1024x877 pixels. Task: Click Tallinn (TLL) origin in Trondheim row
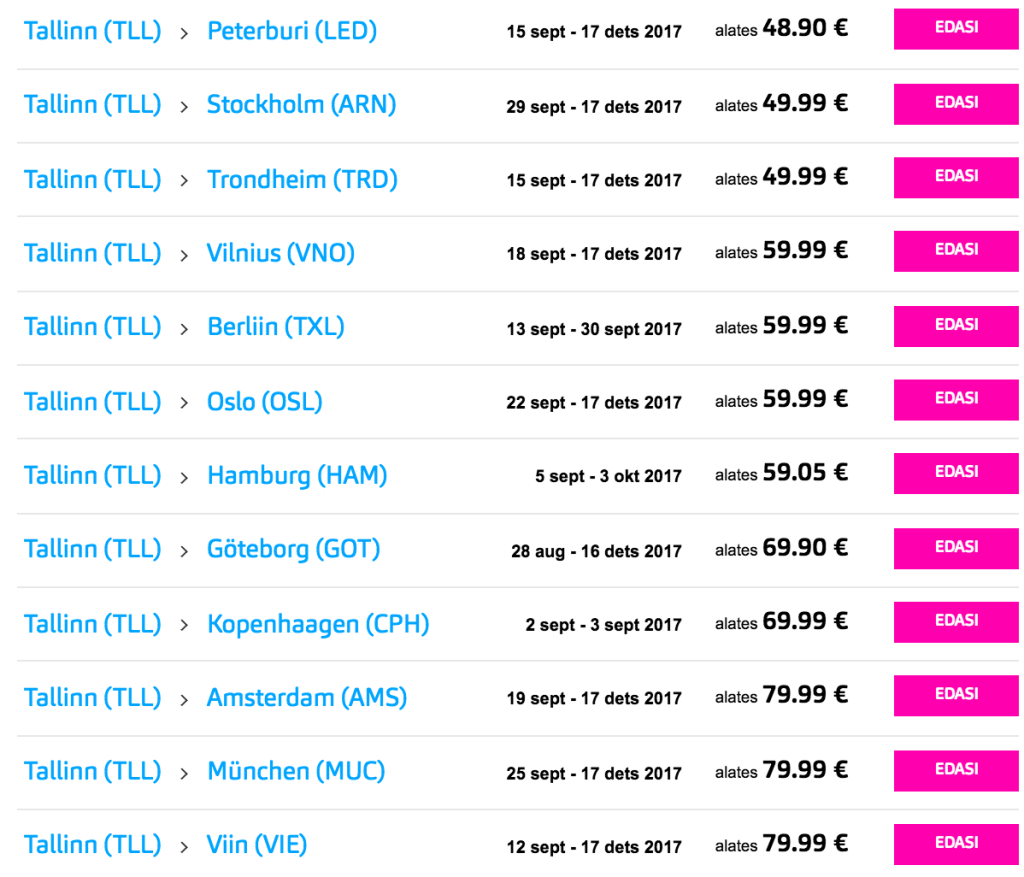[92, 179]
